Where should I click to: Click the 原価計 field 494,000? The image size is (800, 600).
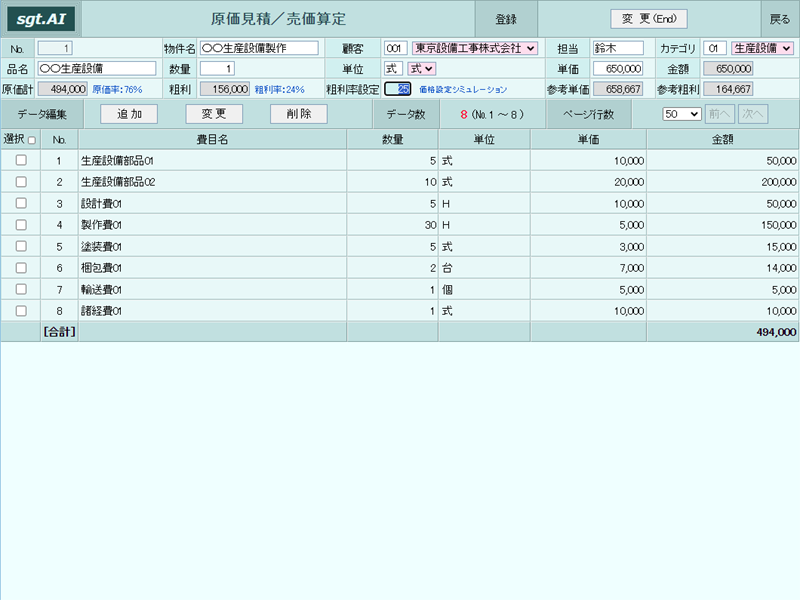pos(63,89)
